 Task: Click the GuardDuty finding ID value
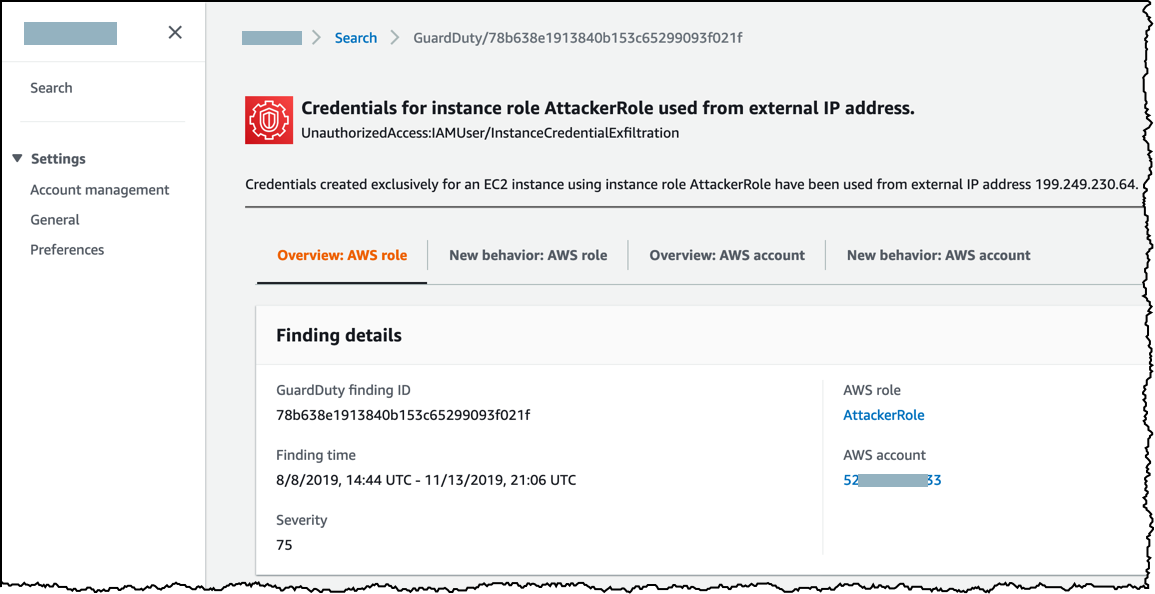coord(403,415)
